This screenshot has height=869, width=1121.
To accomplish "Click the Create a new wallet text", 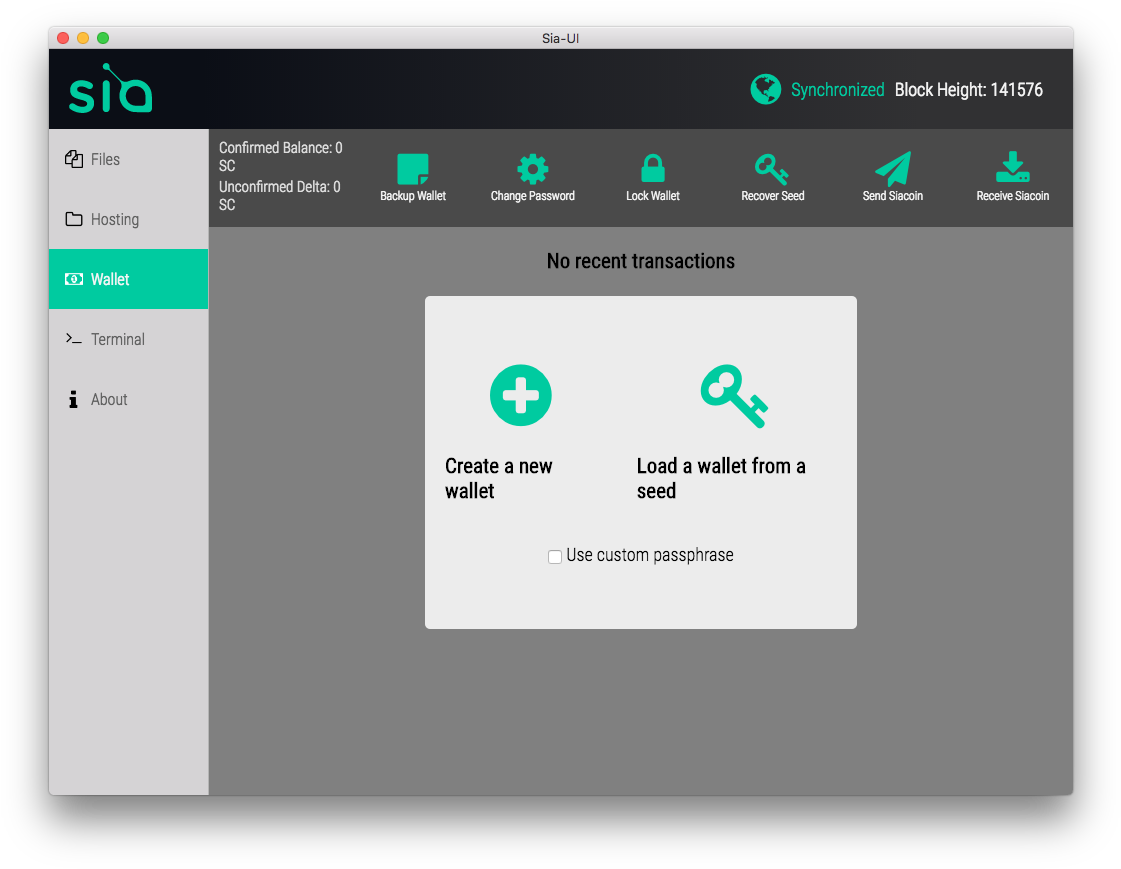I will [498, 478].
